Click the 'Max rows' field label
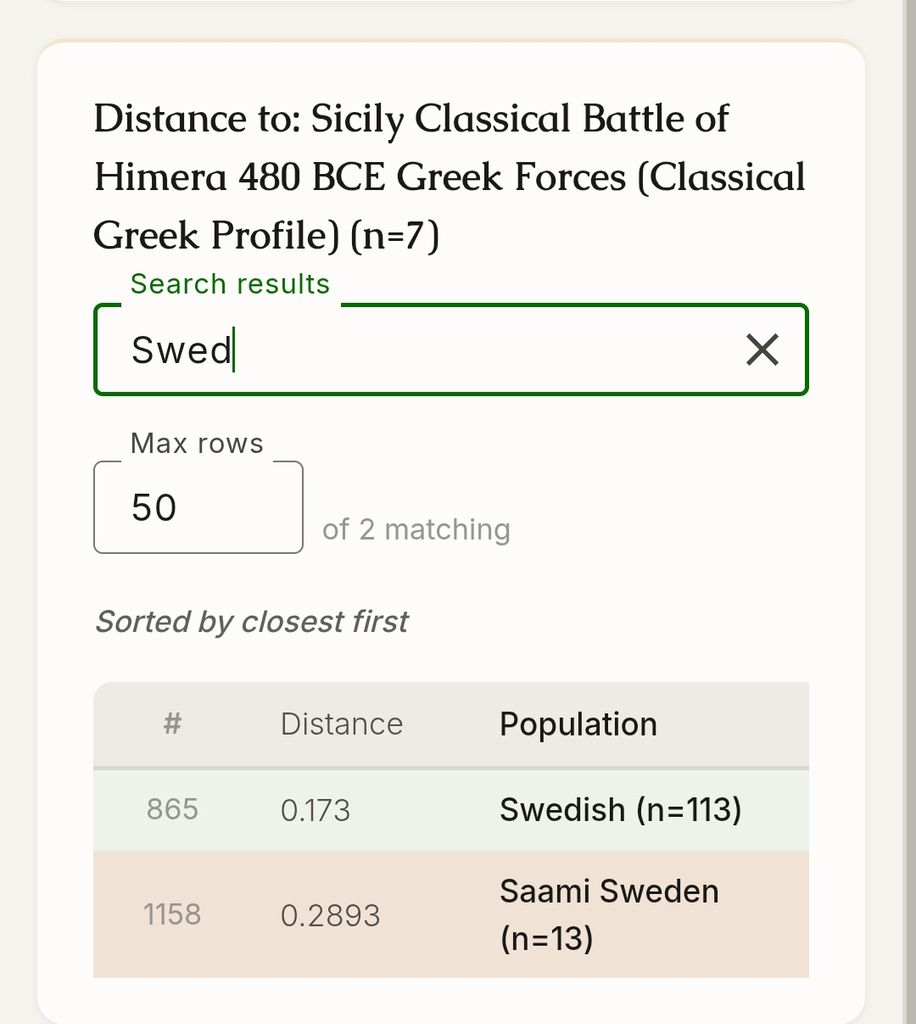The image size is (916, 1024). click(x=197, y=443)
